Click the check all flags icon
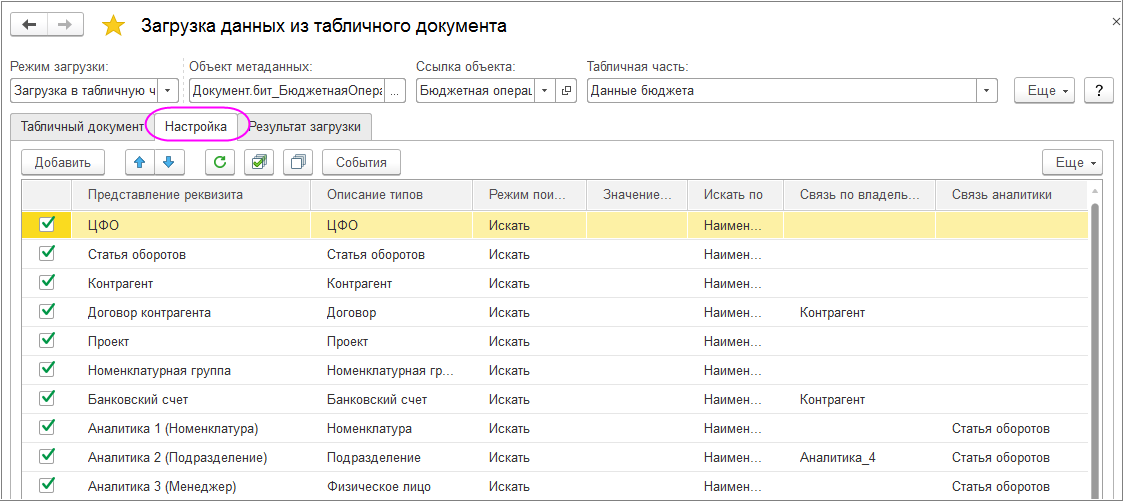 tap(260, 162)
